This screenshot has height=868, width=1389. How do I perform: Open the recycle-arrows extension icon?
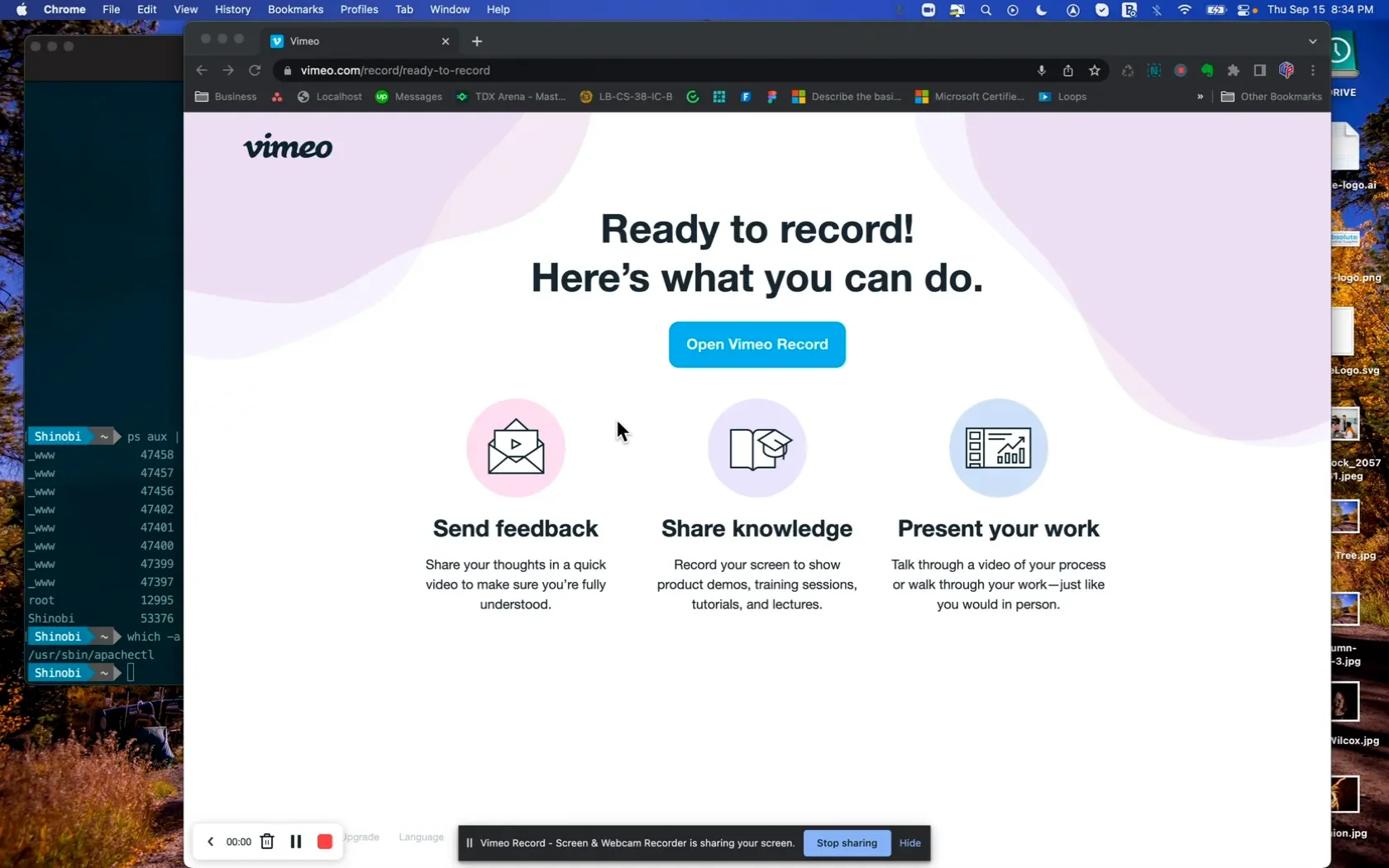point(1128,70)
